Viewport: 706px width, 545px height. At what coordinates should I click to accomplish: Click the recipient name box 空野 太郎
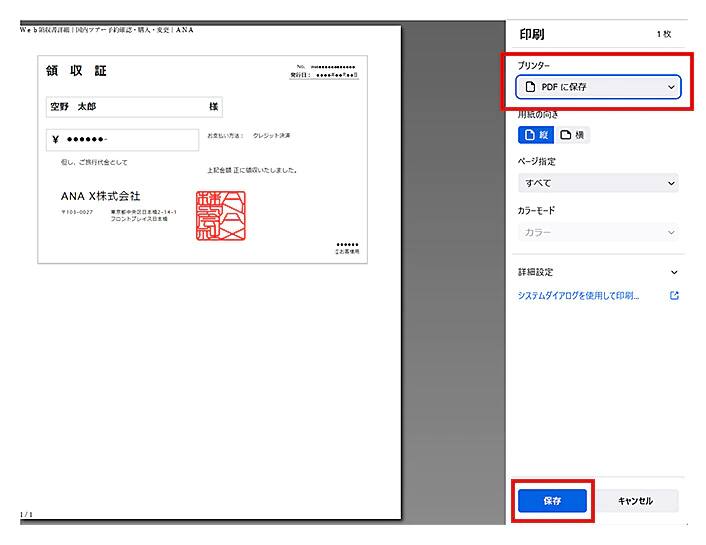coord(134,106)
